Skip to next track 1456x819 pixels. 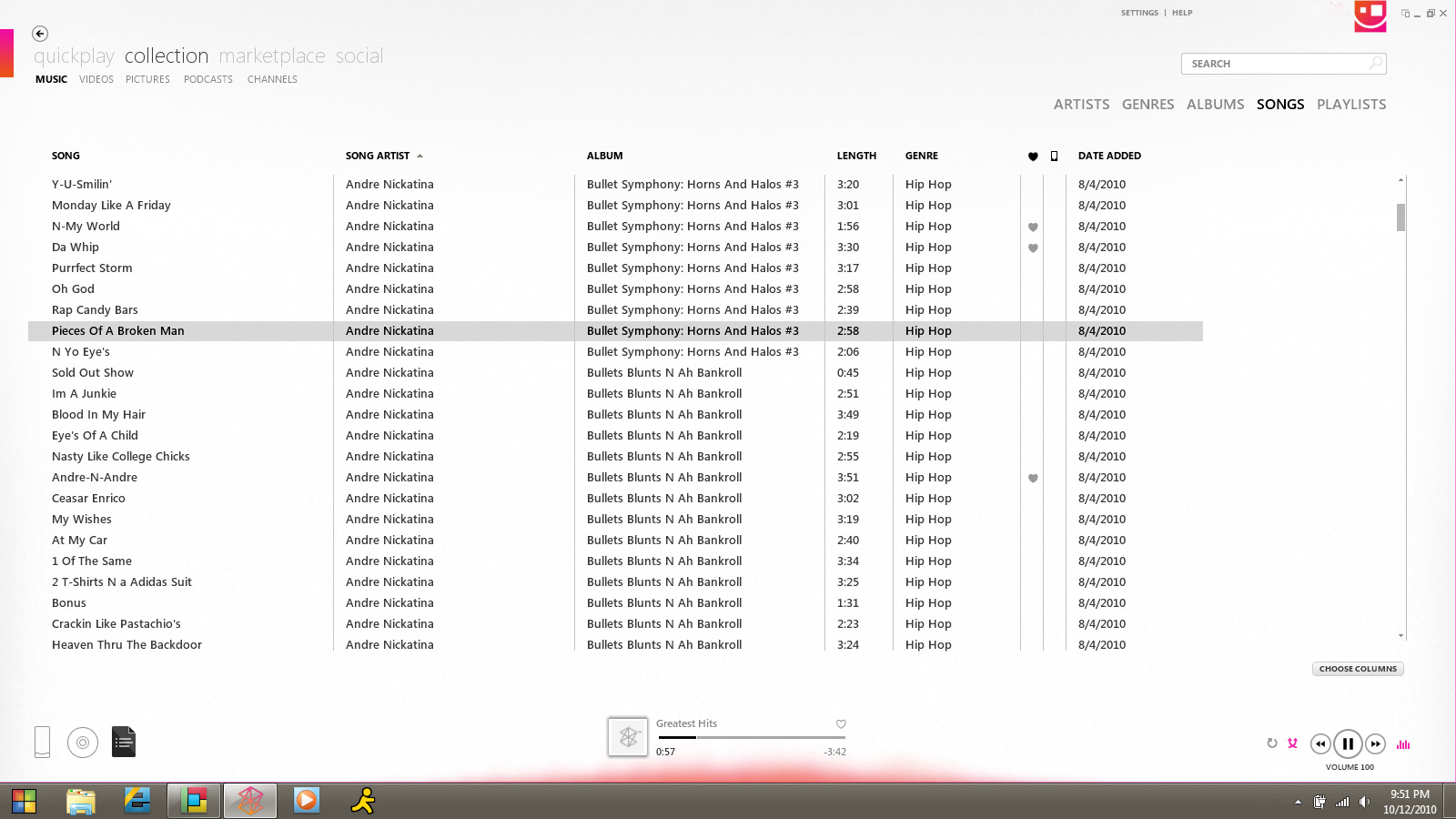[x=1375, y=743]
